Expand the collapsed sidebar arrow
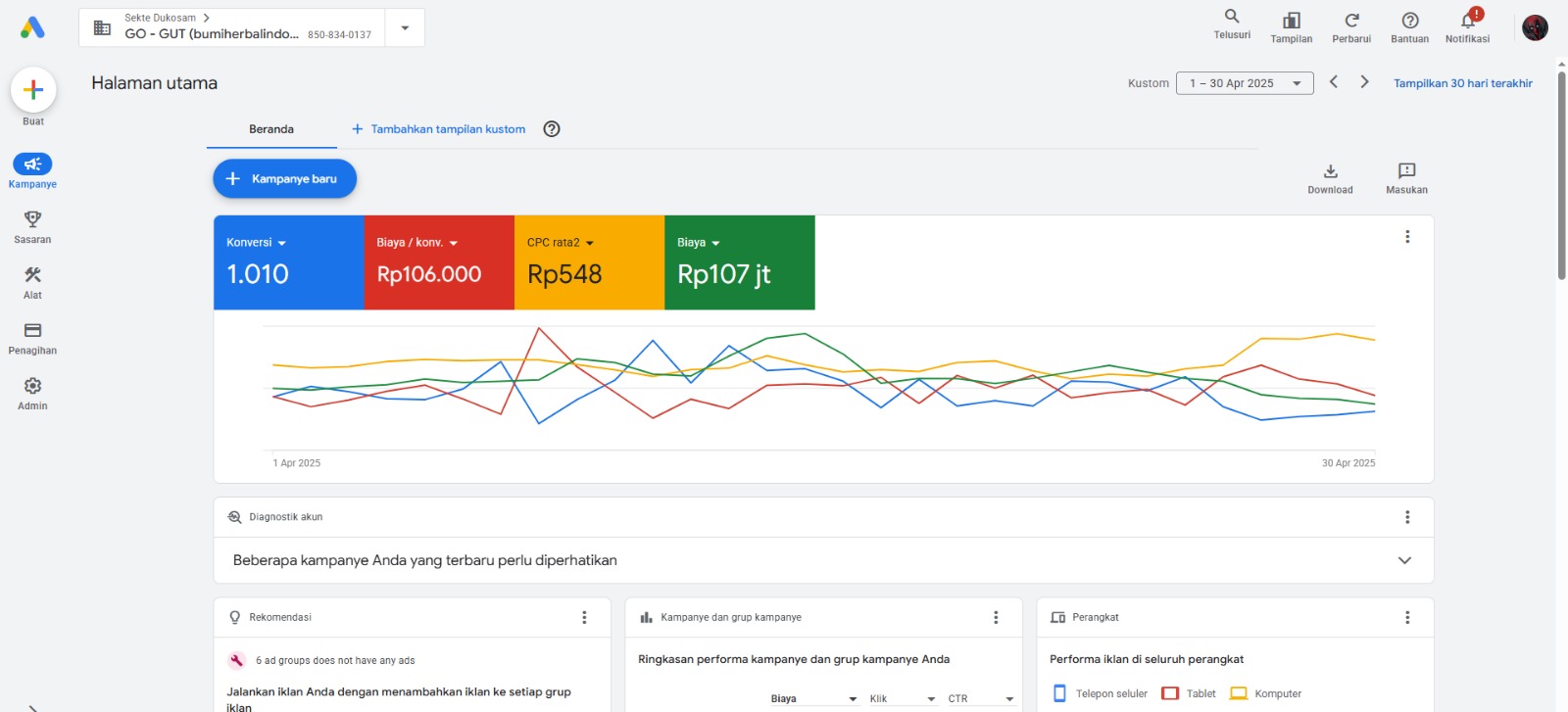 (x=32, y=707)
